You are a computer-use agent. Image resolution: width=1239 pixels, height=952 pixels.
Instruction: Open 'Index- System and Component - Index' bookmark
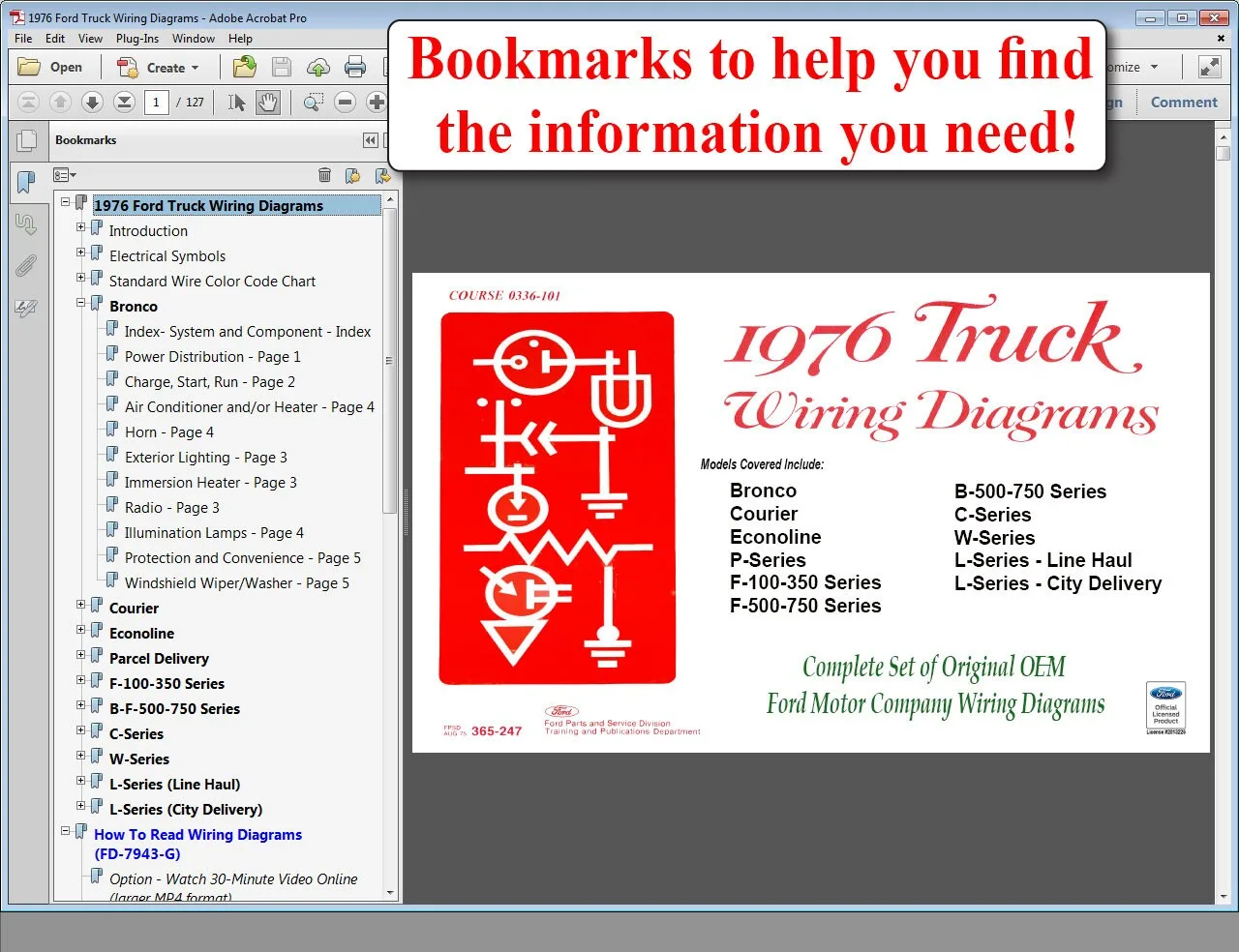[x=248, y=332]
